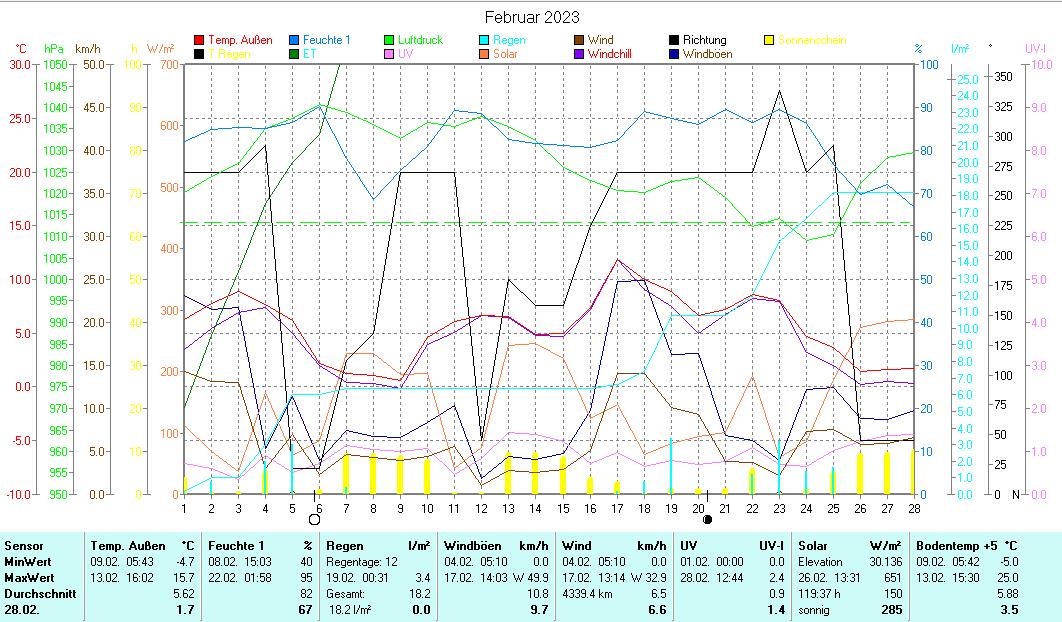Click the minimum temperature value '-4.7'
The width and height of the screenshot is (1062, 622).
pyautogui.click(x=185, y=562)
